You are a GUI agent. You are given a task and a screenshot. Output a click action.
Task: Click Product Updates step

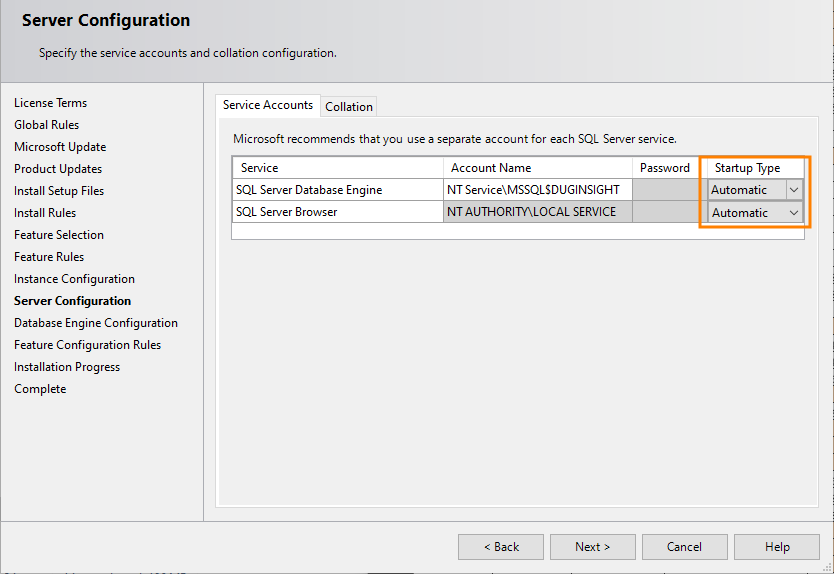(x=58, y=169)
